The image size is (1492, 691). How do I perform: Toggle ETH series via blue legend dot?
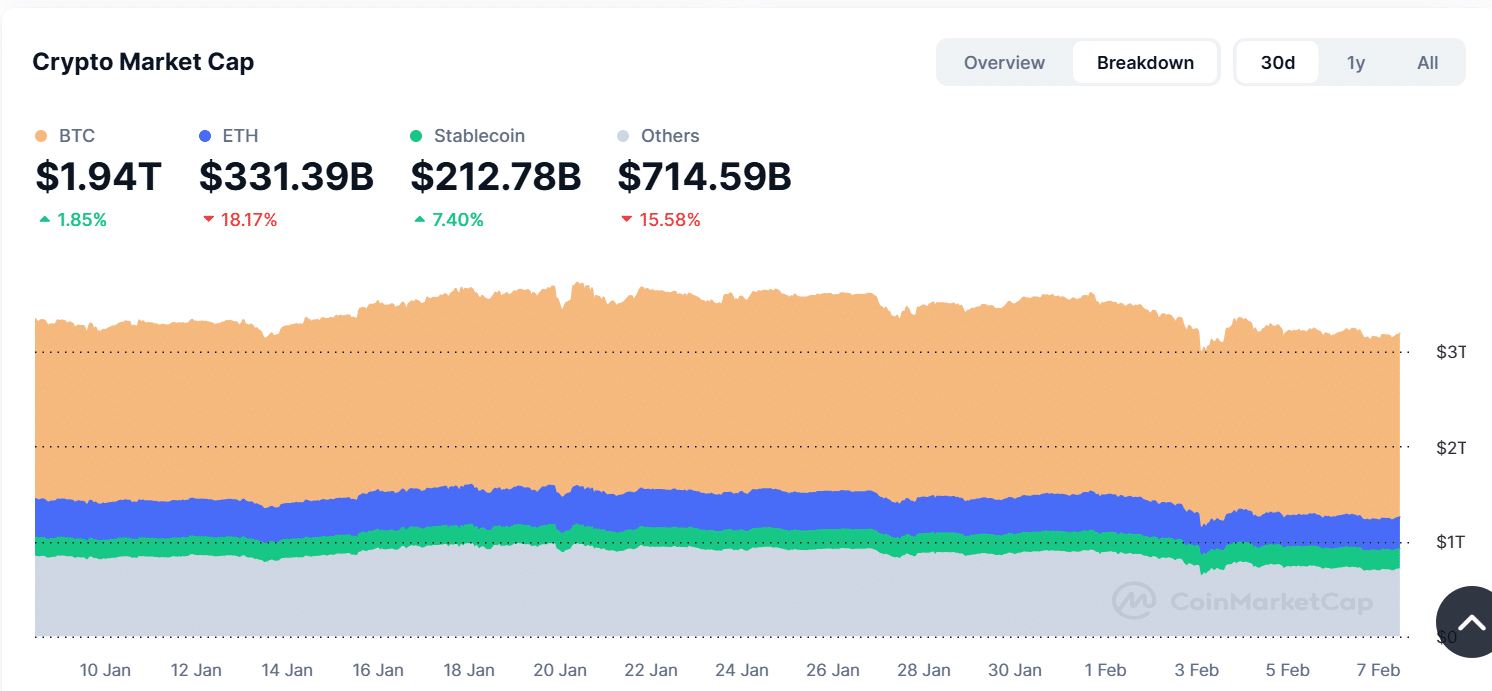point(205,136)
